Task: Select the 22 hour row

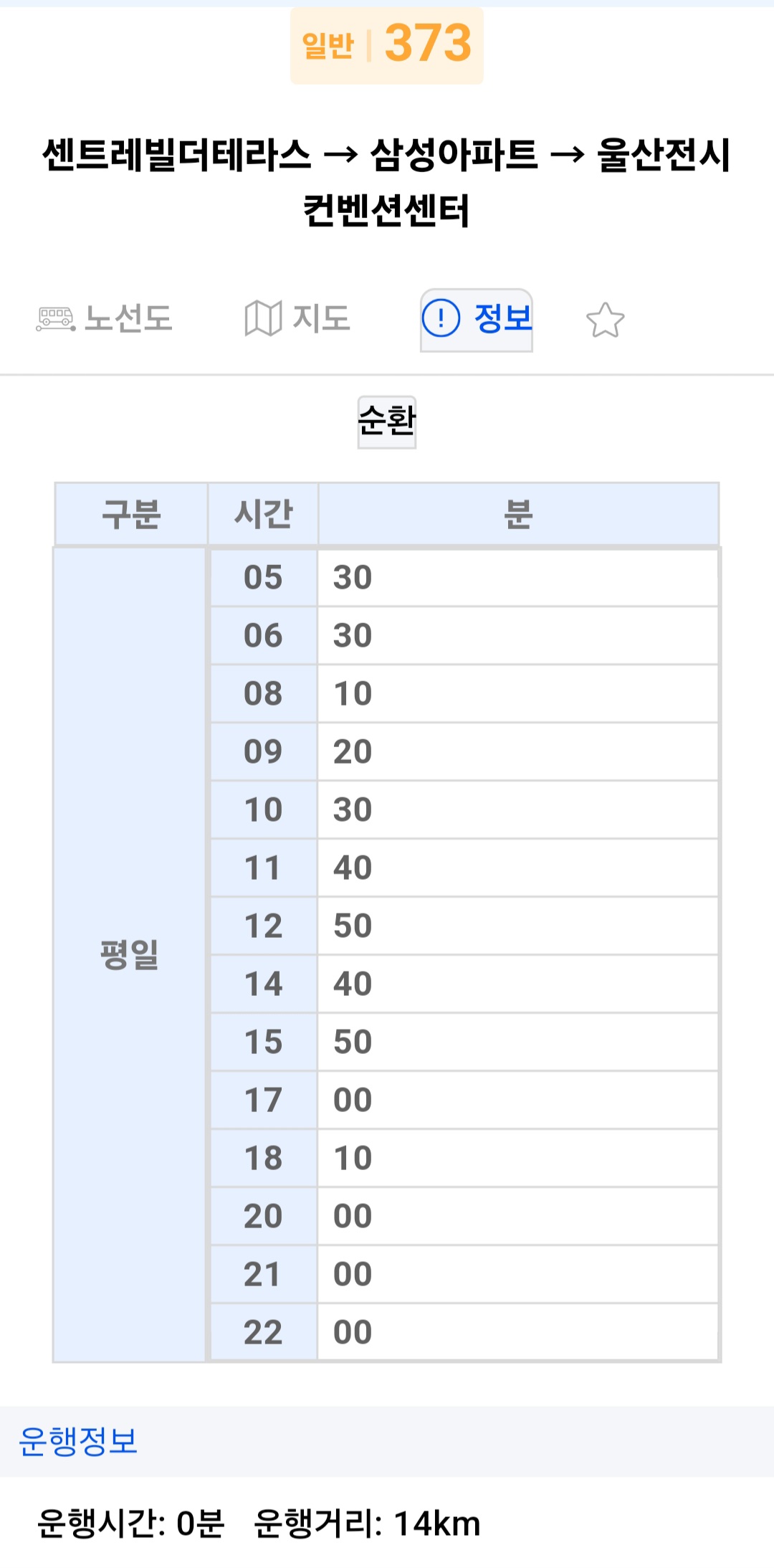Action: tap(263, 1333)
